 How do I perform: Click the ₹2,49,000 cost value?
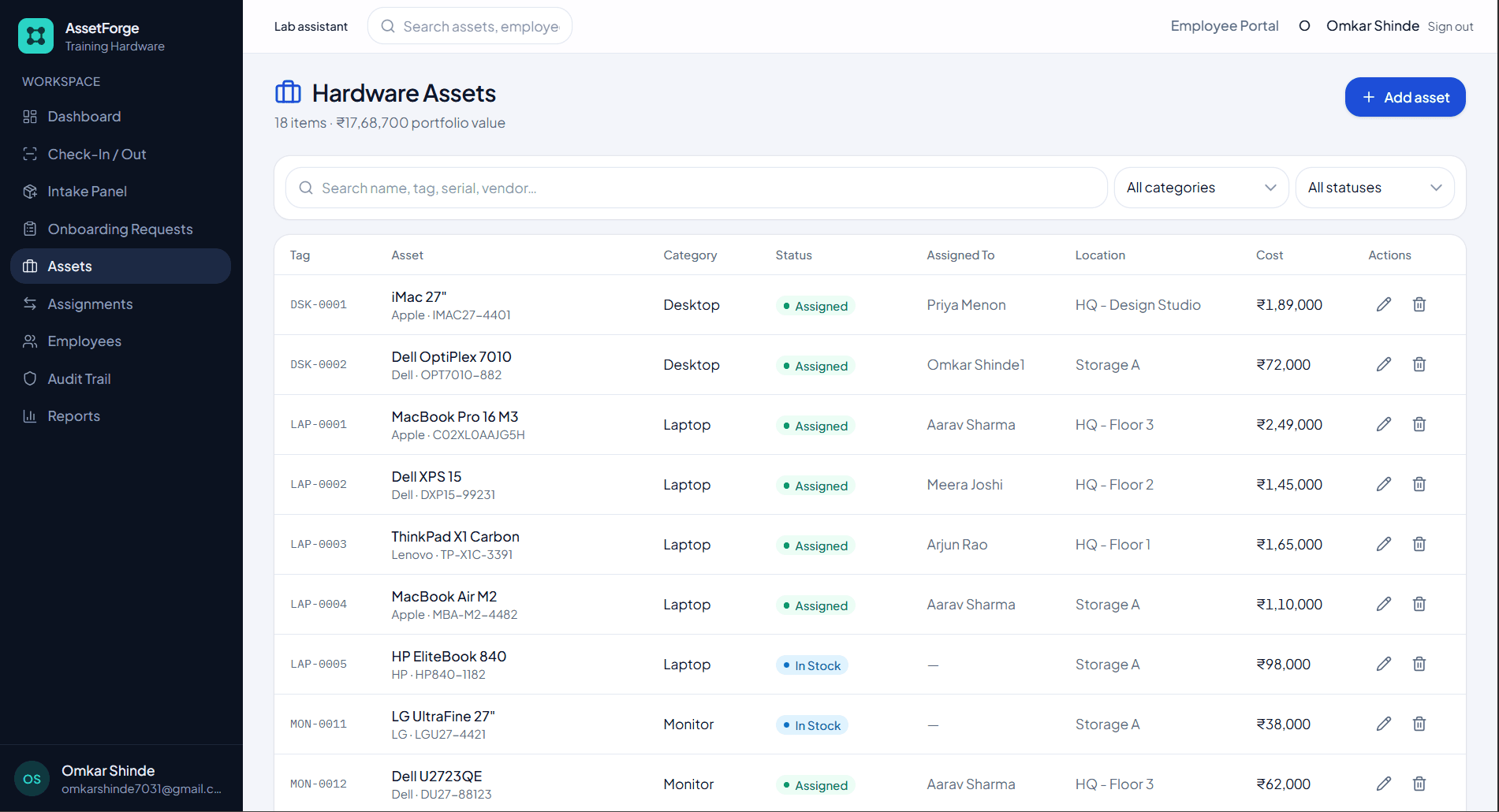click(x=1289, y=425)
